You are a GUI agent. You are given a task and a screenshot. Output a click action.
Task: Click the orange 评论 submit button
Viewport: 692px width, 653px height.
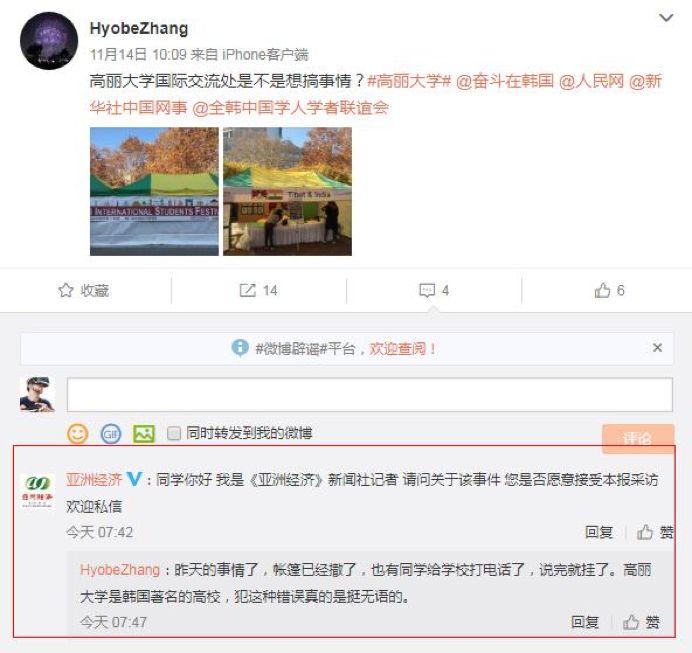click(638, 438)
